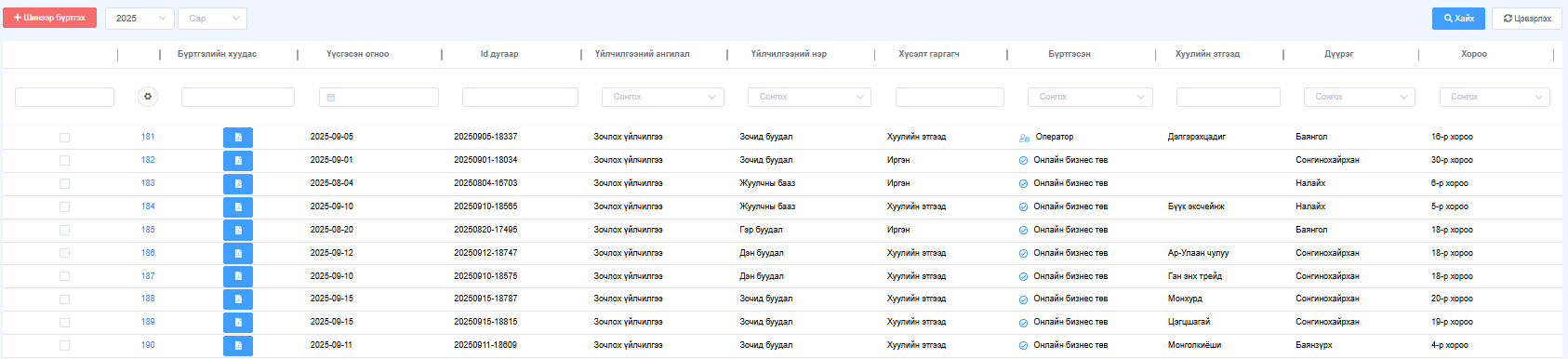This screenshot has height=359, width=1568.
Task: Click the Цэвэрлэх clear button
Action: click(1527, 18)
